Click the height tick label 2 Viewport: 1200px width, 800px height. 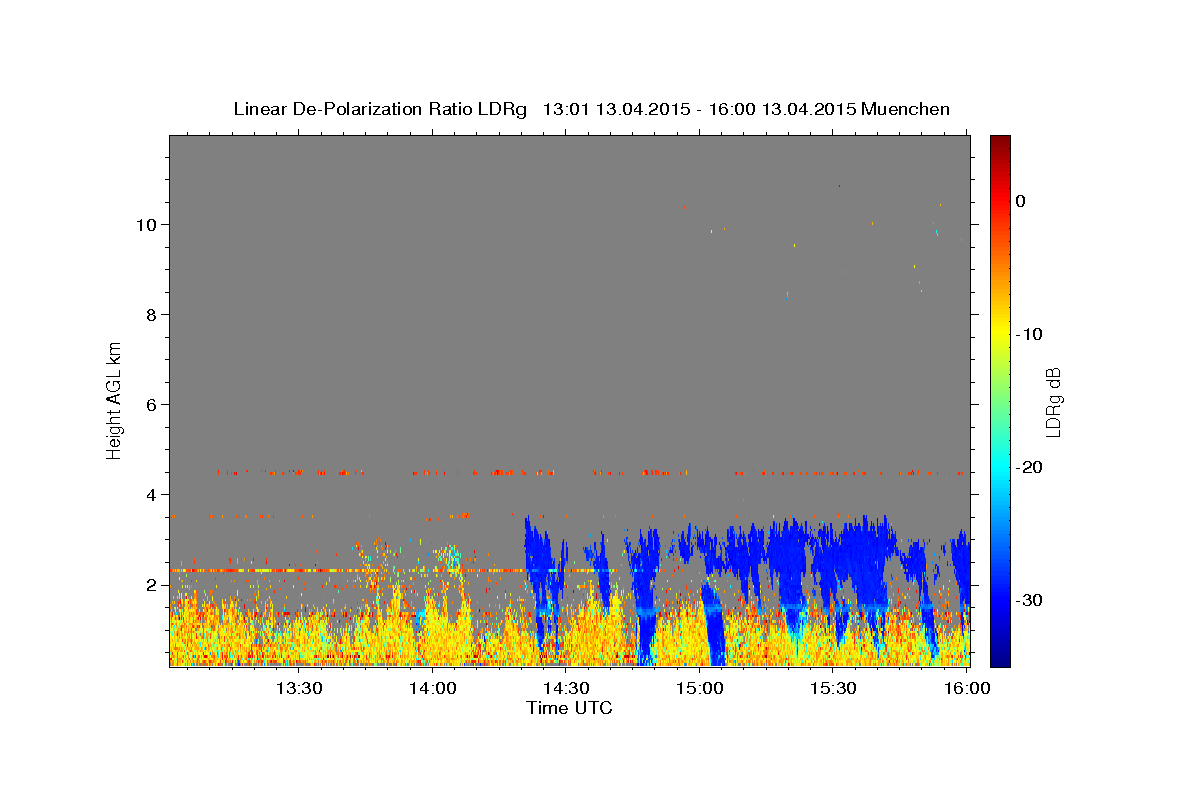(153, 585)
